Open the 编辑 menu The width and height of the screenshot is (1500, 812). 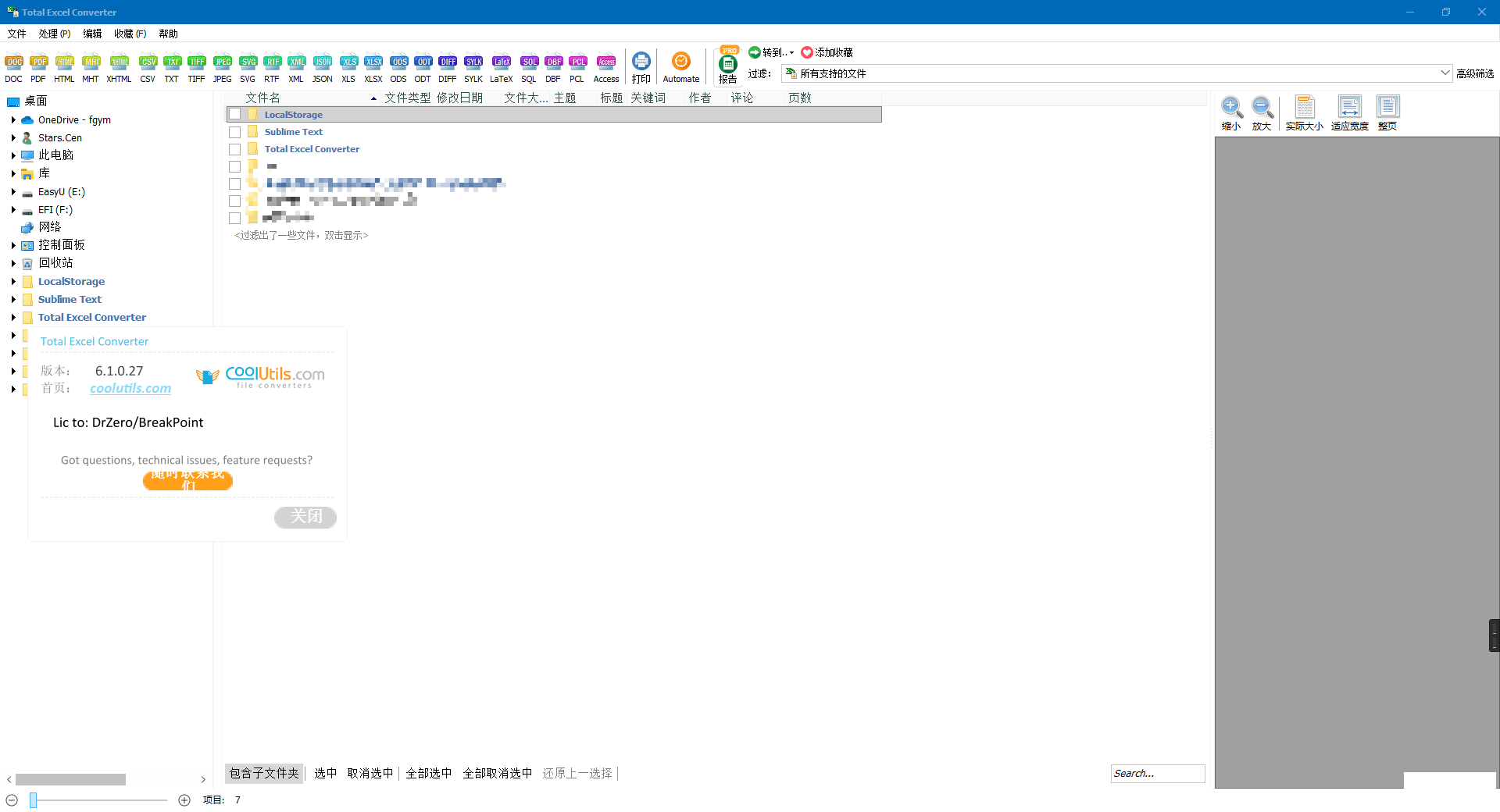92,34
